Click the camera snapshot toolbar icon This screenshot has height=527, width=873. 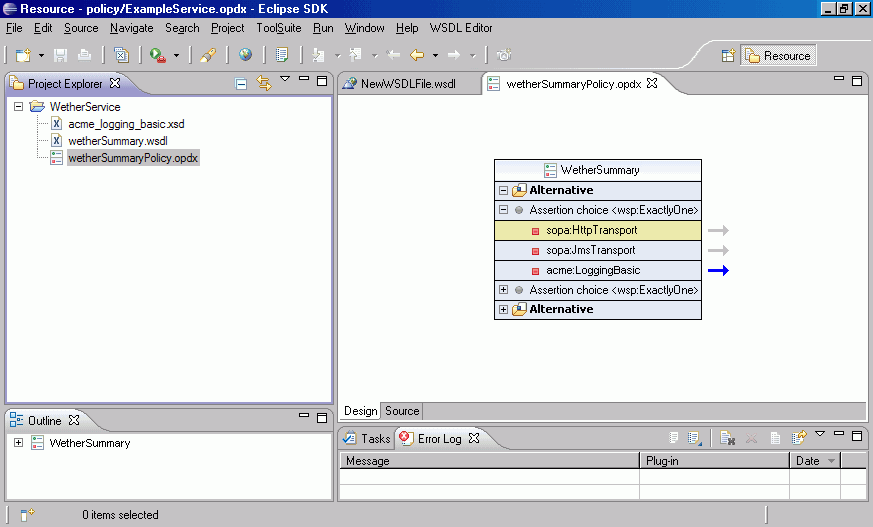tap(504, 55)
